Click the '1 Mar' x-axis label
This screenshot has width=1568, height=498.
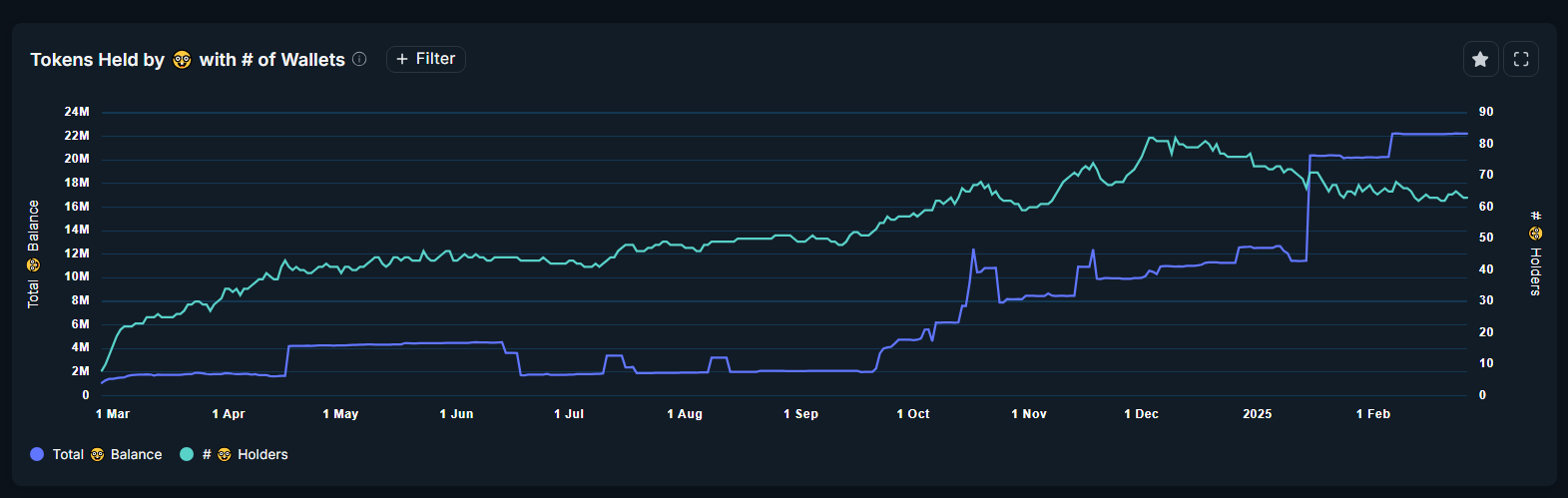pyautogui.click(x=113, y=414)
